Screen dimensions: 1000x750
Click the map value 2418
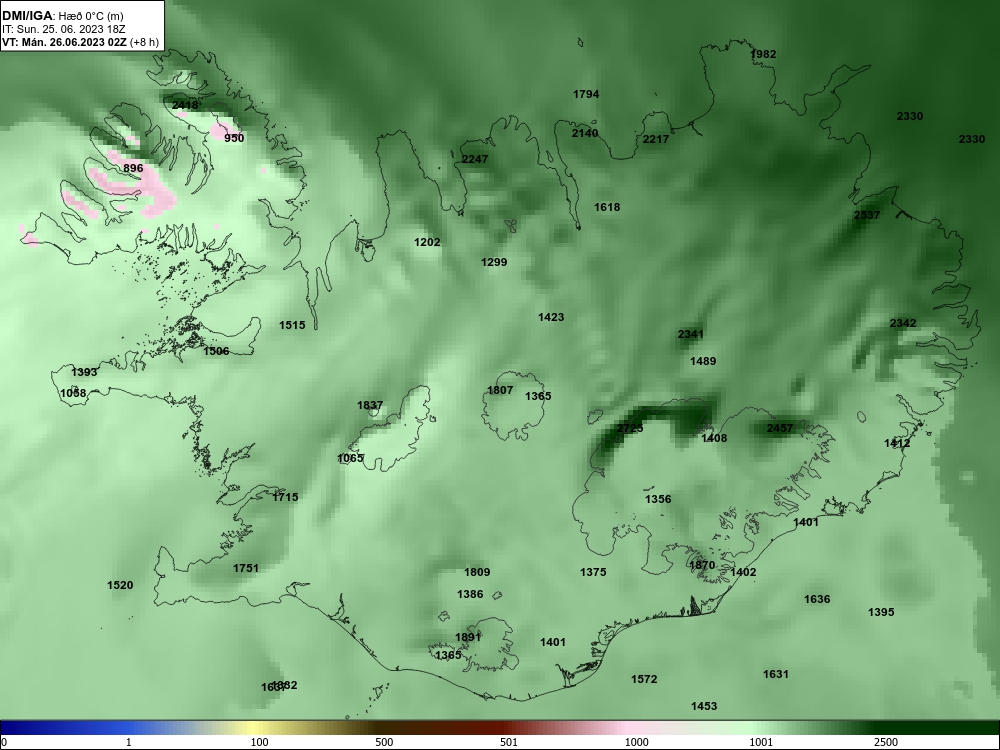click(185, 105)
